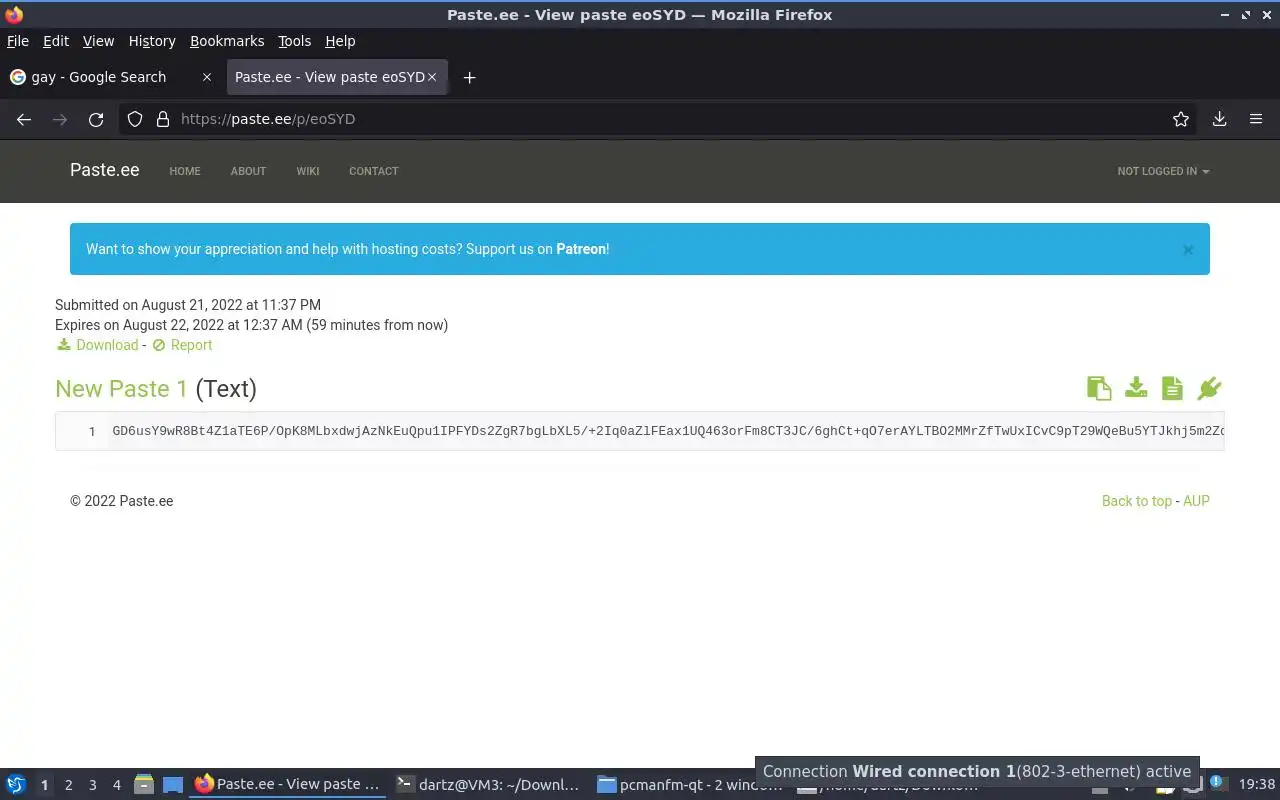Focus the pcmanfm-qt taskbar entry
This screenshot has height=800, width=1280.
[x=690, y=784]
